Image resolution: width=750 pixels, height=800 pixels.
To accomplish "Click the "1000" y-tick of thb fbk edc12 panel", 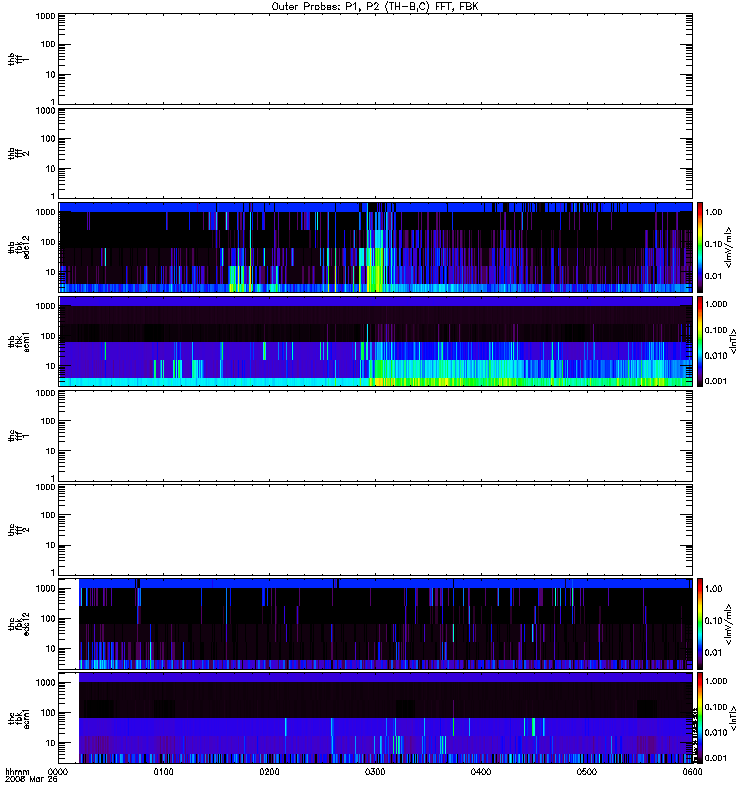I will pos(45,212).
